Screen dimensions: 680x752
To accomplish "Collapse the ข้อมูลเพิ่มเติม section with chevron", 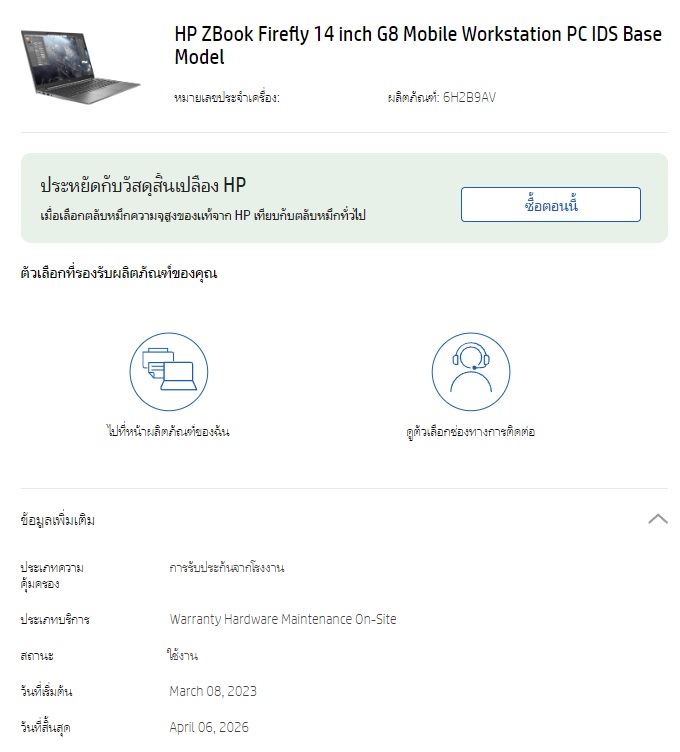I will point(658,519).
